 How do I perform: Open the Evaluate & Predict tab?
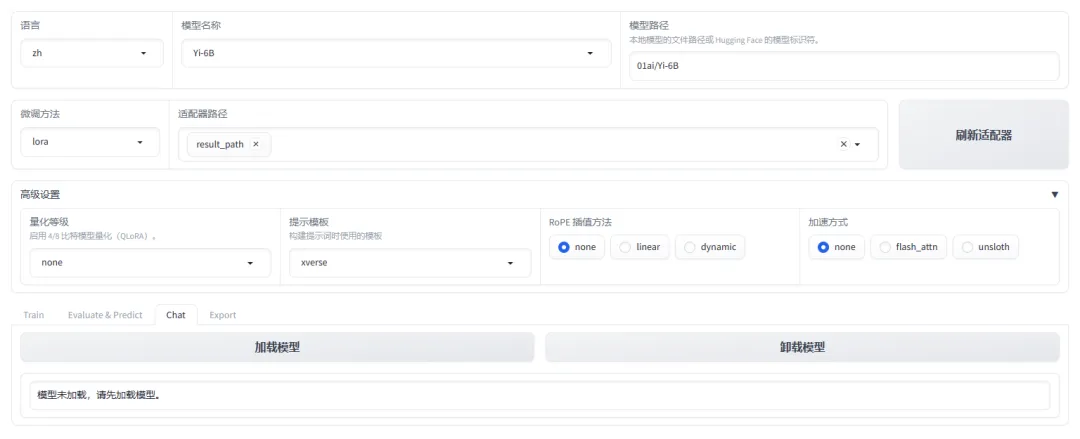pyautogui.click(x=105, y=315)
